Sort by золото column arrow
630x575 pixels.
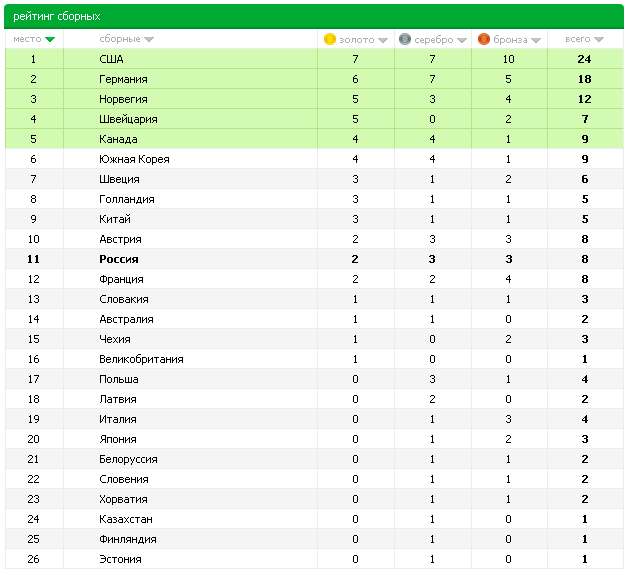383,40
